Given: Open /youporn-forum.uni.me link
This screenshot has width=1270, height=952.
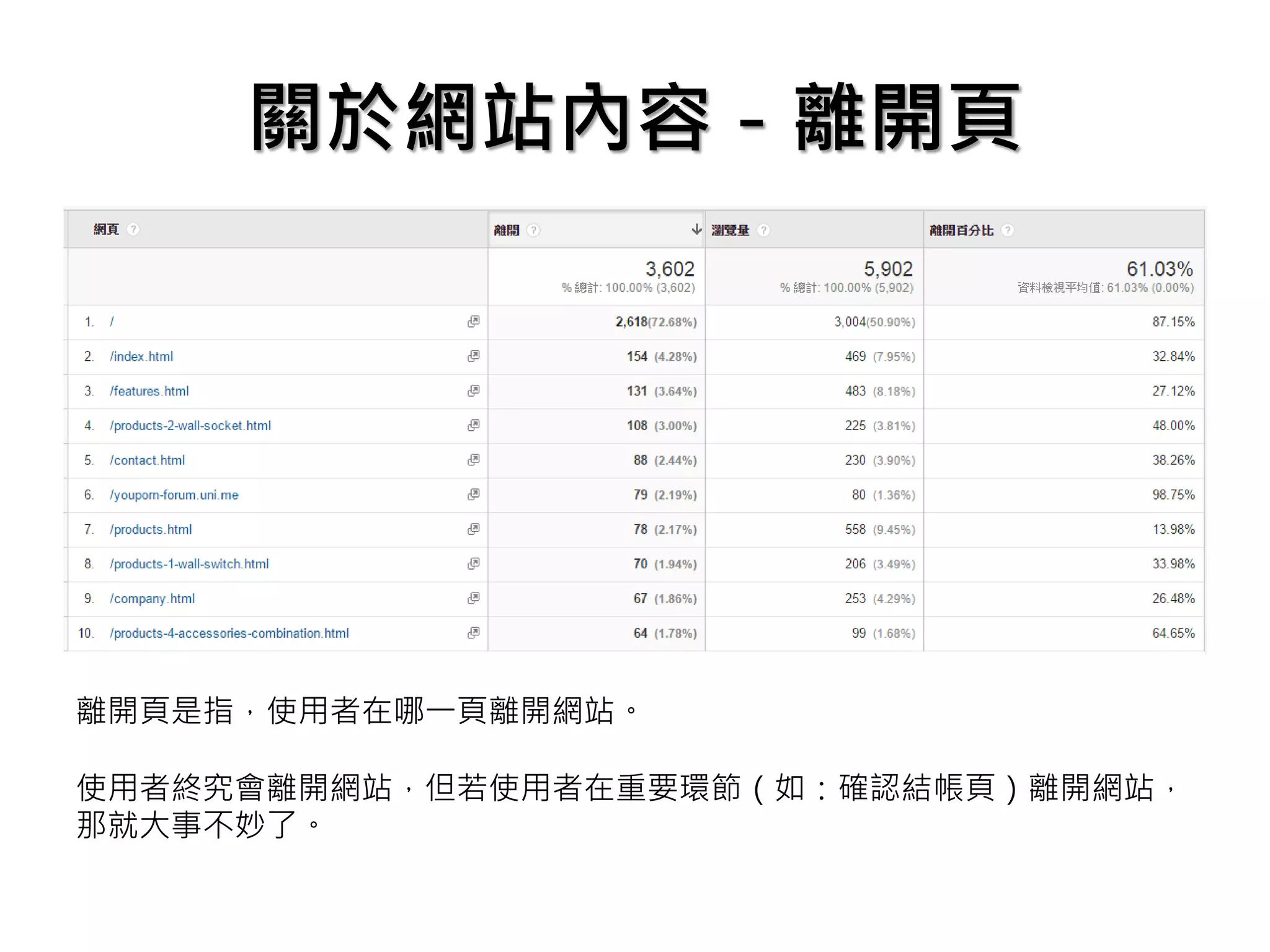Looking at the screenshot, I should click(x=174, y=495).
